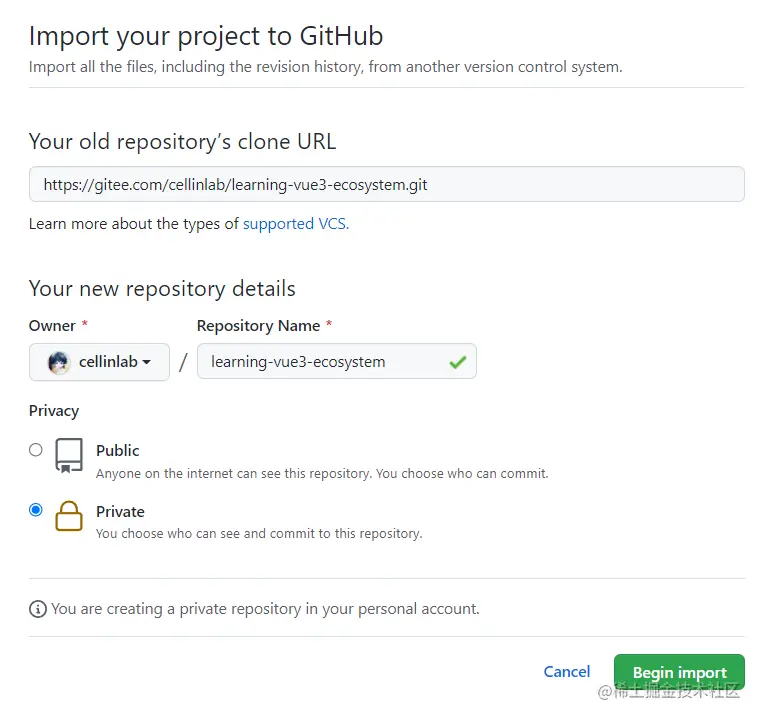This screenshot has height=720, width=760.
Task: Click the 'Import your project to GitHub' heading
Action: click(206, 36)
